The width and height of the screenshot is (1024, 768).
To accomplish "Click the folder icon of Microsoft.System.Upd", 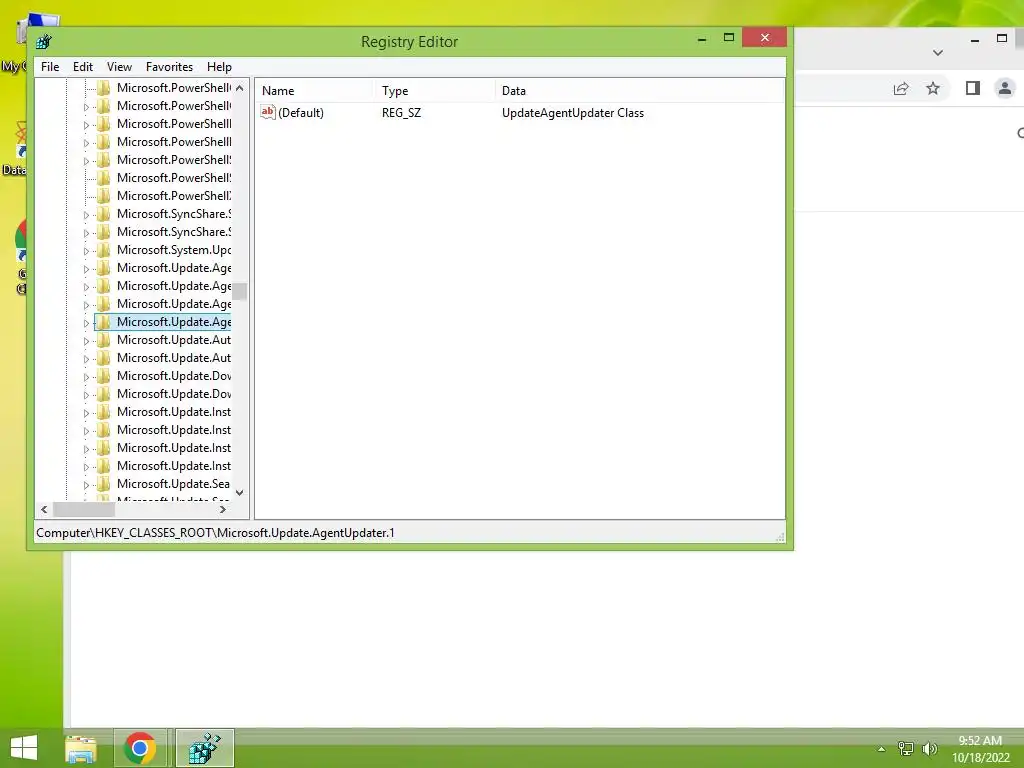I will coord(103,250).
